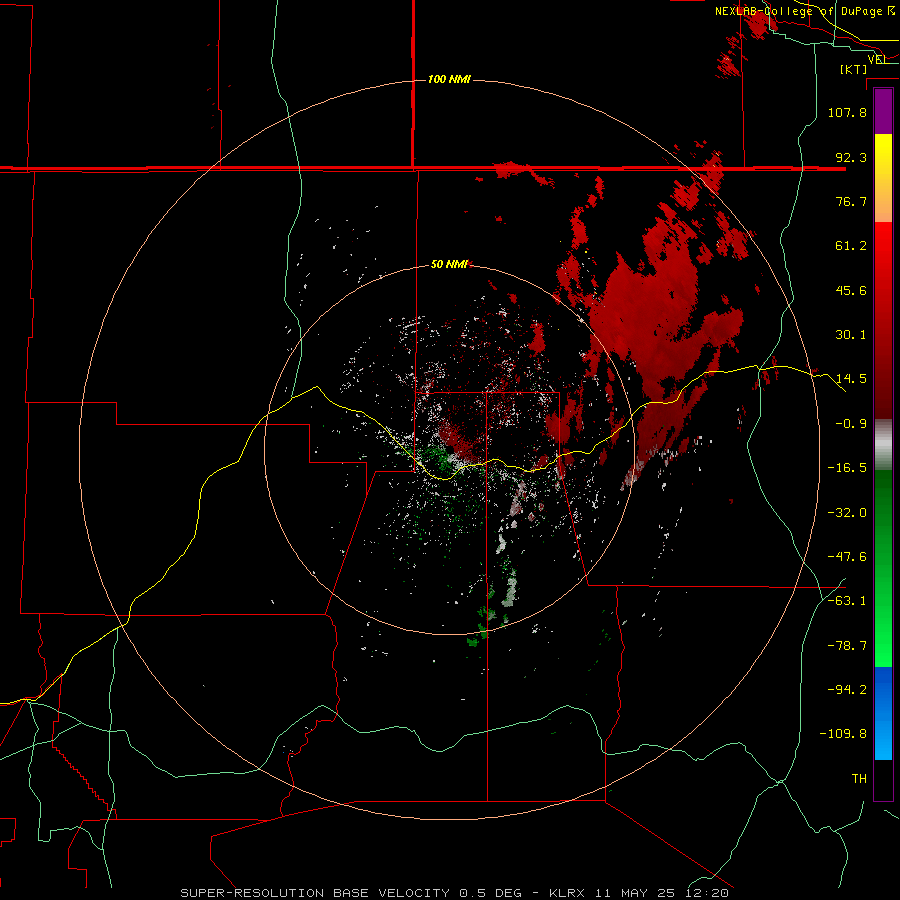The width and height of the screenshot is (900, 900).
Task: Click the TH label at the bottom of the scale
Action: [x=859, y=779]
